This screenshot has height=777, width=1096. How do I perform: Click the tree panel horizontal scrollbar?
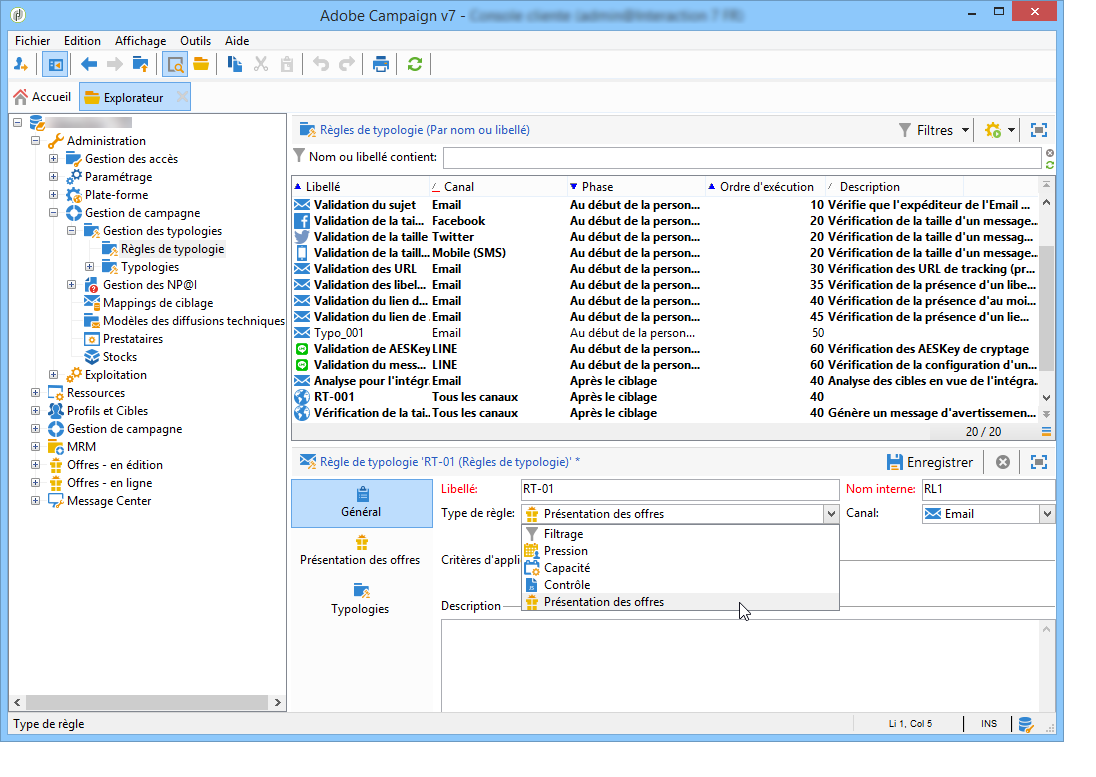[x=147, y=702]
